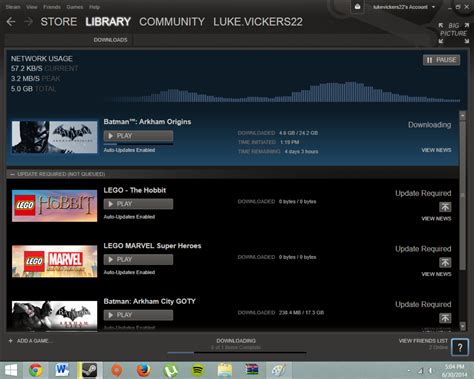Image resolution: width=474 pixels, height=379 pixels.
Task: Open the Games menu
Action: click(75, 7)
